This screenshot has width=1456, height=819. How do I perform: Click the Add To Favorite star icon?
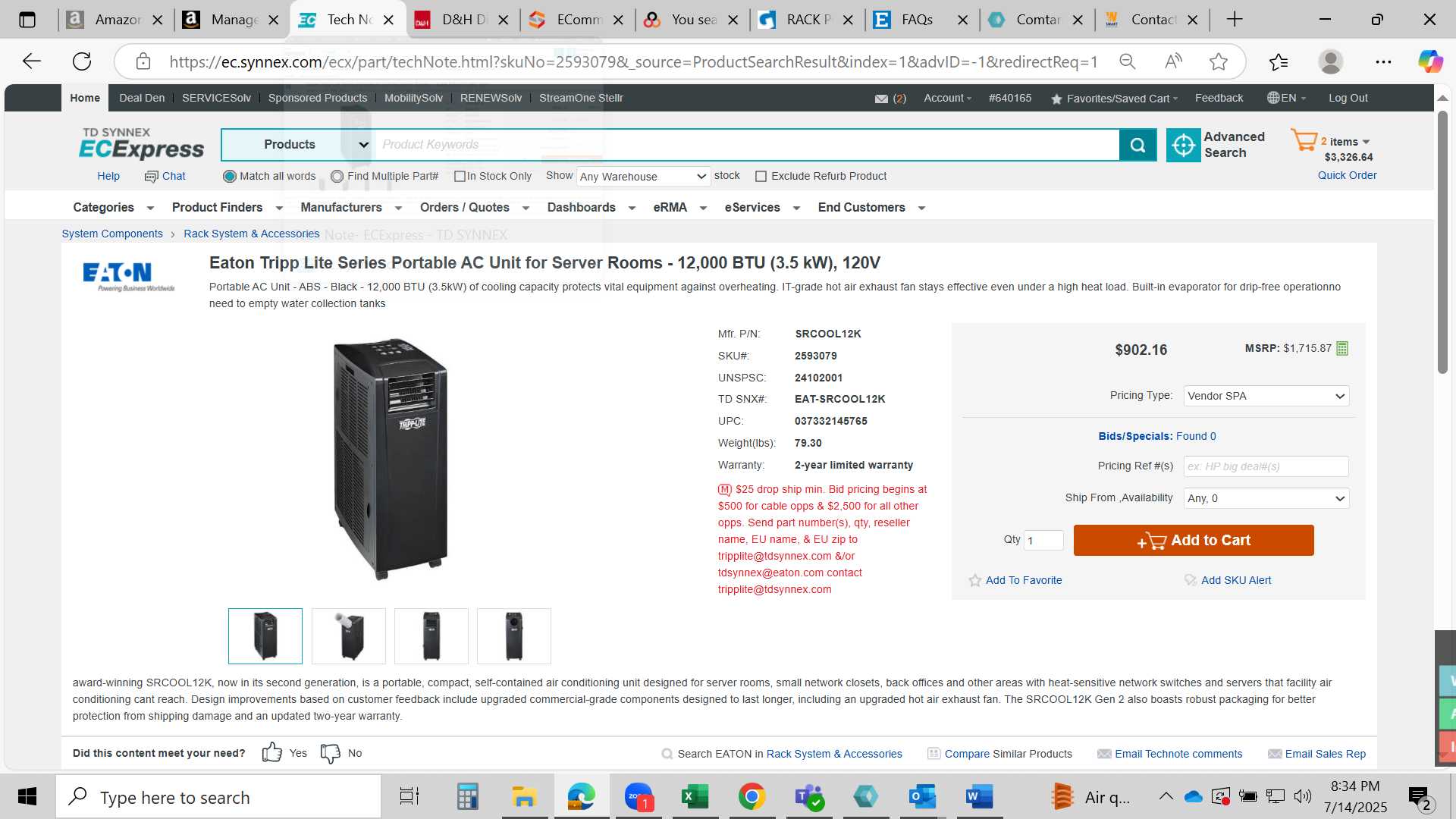[975, 580]
